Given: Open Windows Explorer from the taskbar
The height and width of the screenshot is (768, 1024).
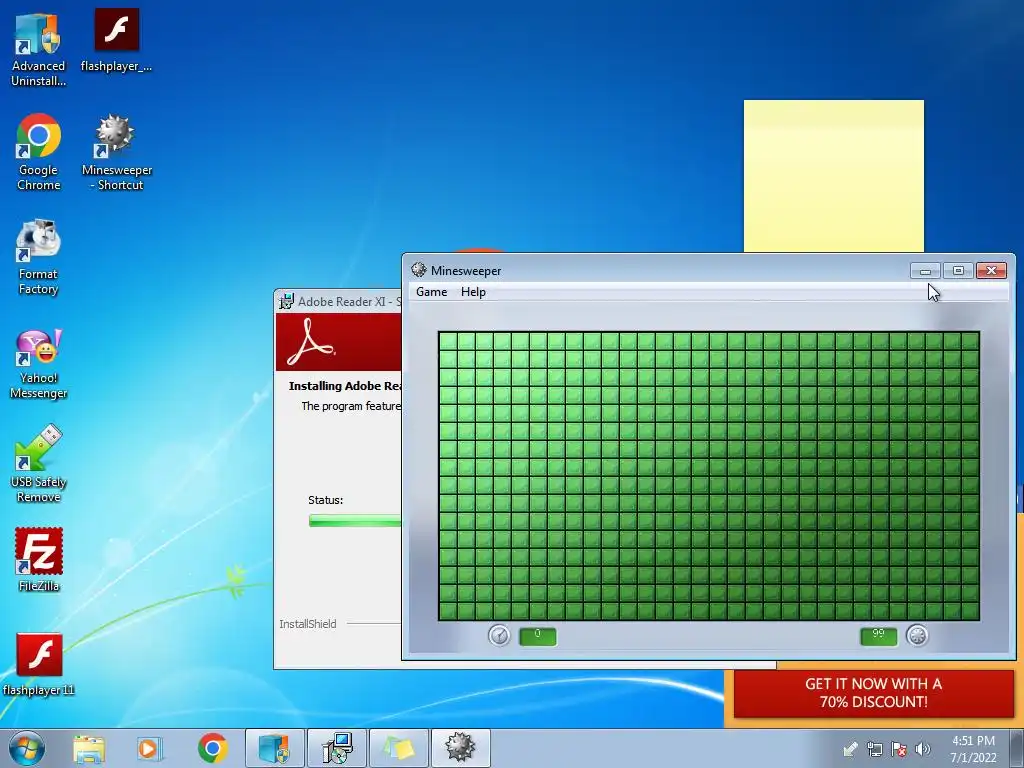Looking at the screenshot, I should 89,748.
